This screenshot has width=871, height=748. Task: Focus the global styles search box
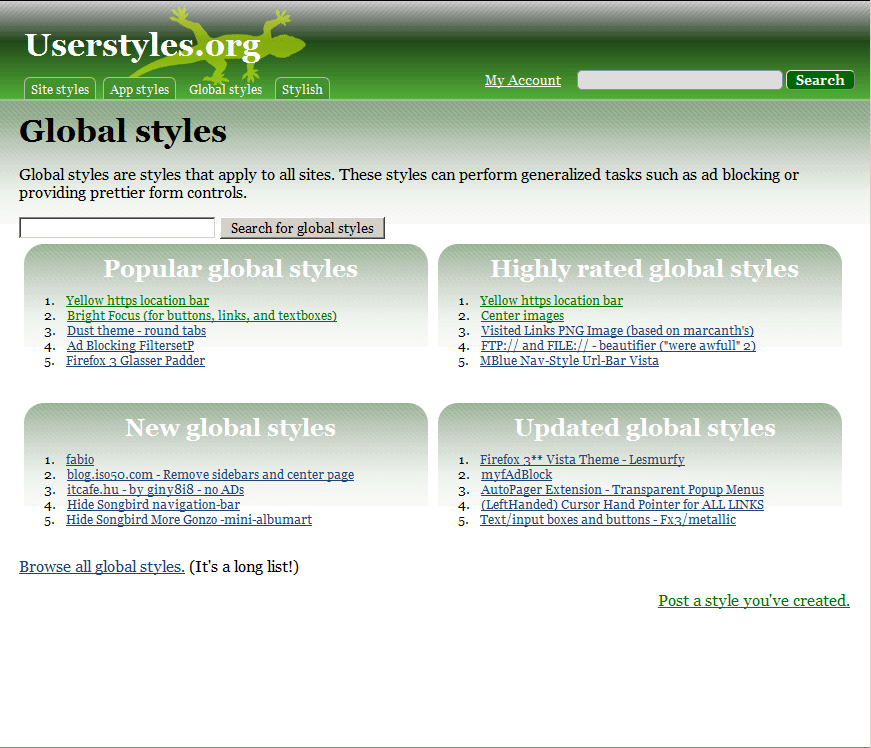pos(117,228)
